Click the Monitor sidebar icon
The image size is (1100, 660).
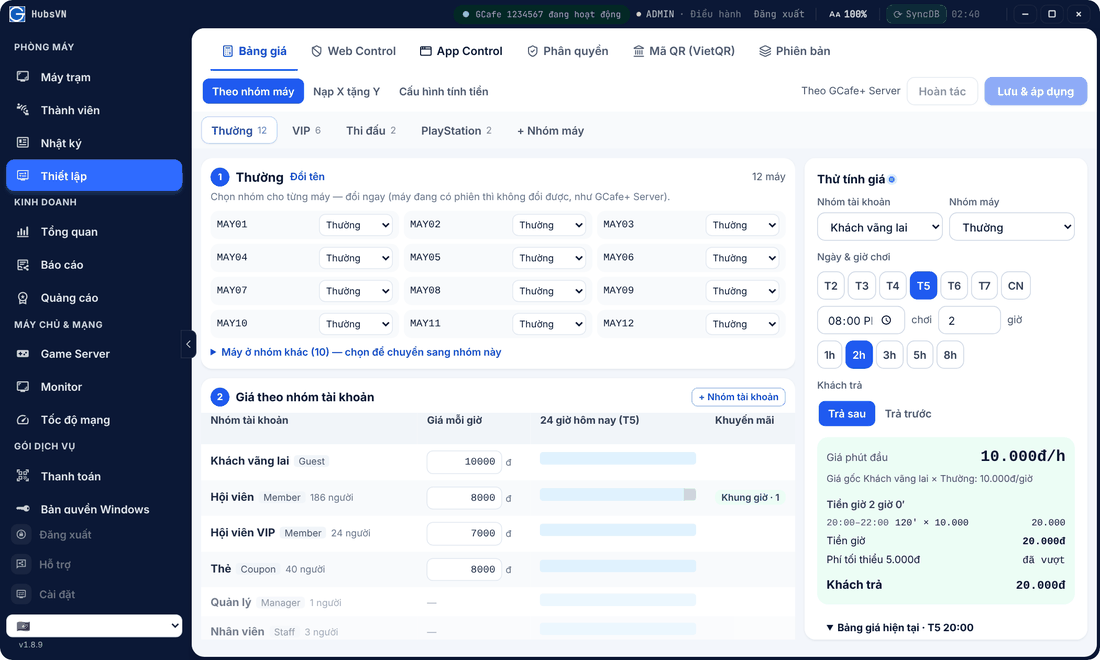pyautogui.click(x=23, y=386)
